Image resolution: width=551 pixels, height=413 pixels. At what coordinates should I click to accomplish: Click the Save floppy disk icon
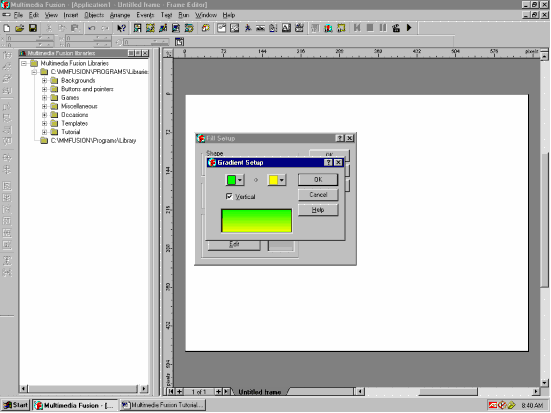(x=33, y=28)
